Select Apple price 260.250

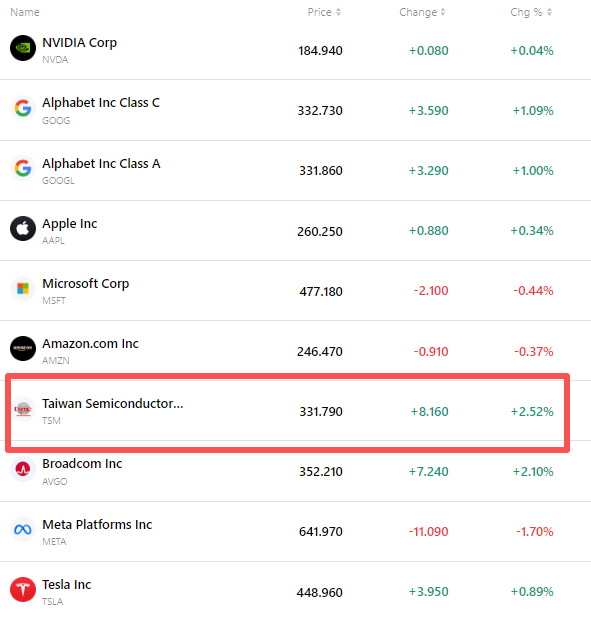320,231
